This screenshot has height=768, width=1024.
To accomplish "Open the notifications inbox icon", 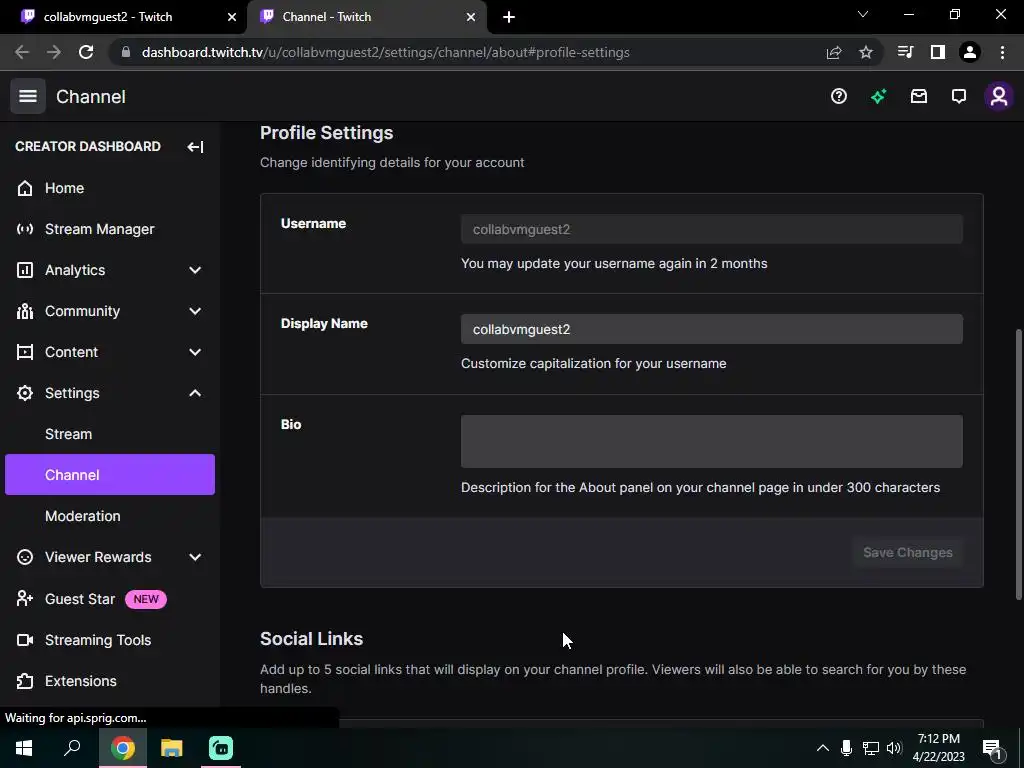I will 919,97.
